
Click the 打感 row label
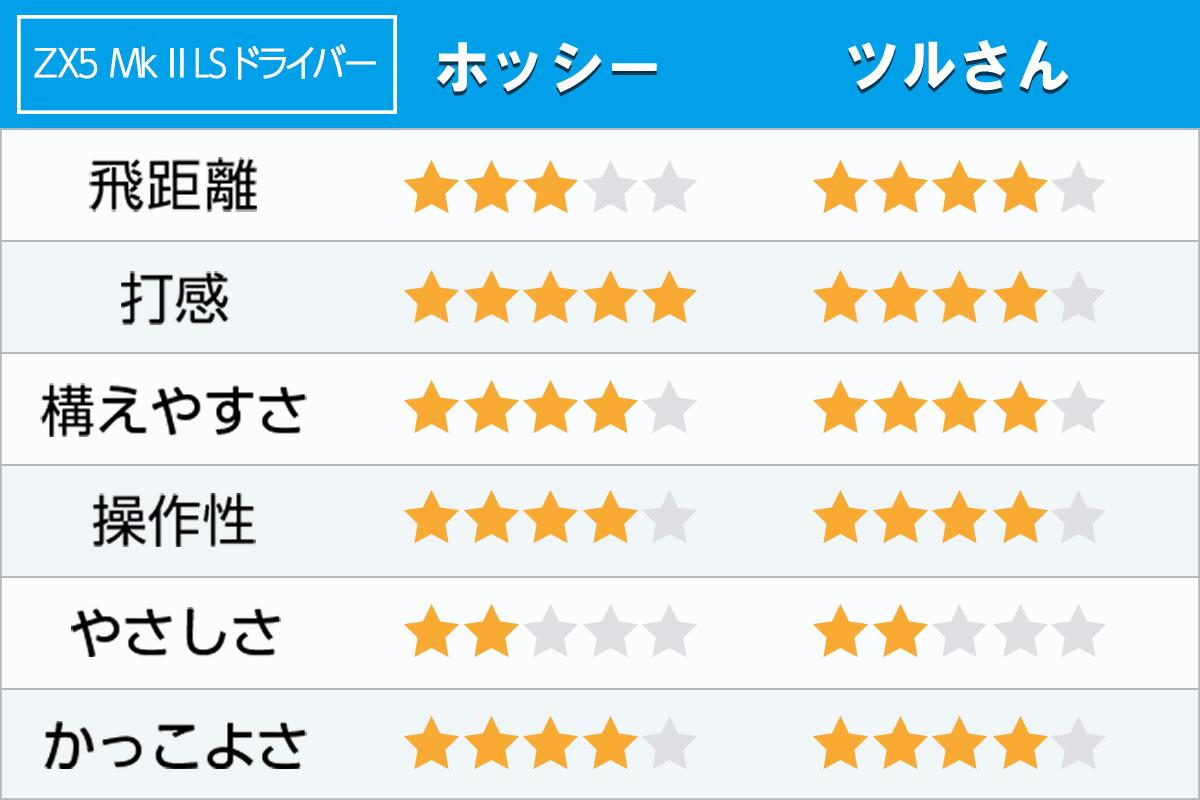174,298
